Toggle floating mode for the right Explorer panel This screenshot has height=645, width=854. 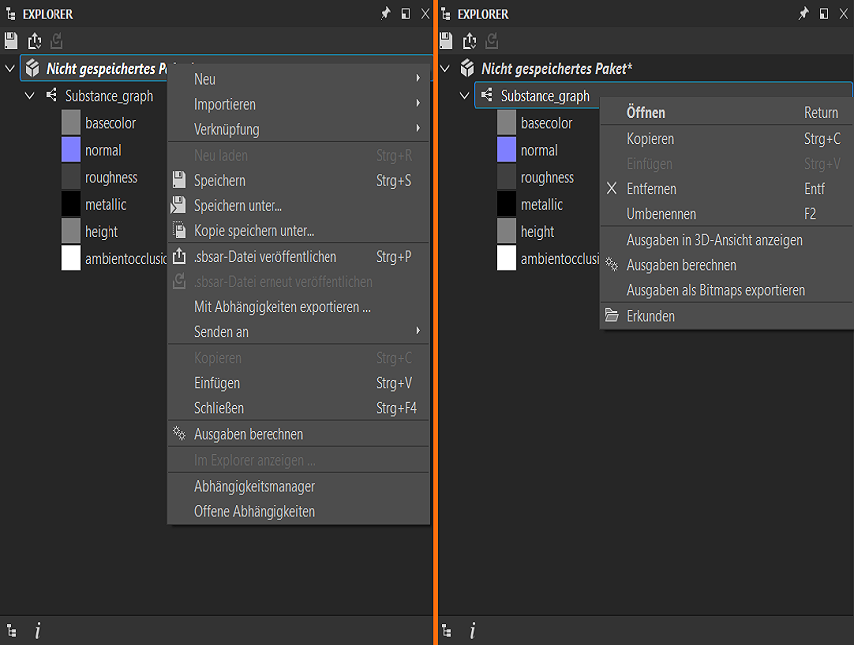click(x=823, y=14)
